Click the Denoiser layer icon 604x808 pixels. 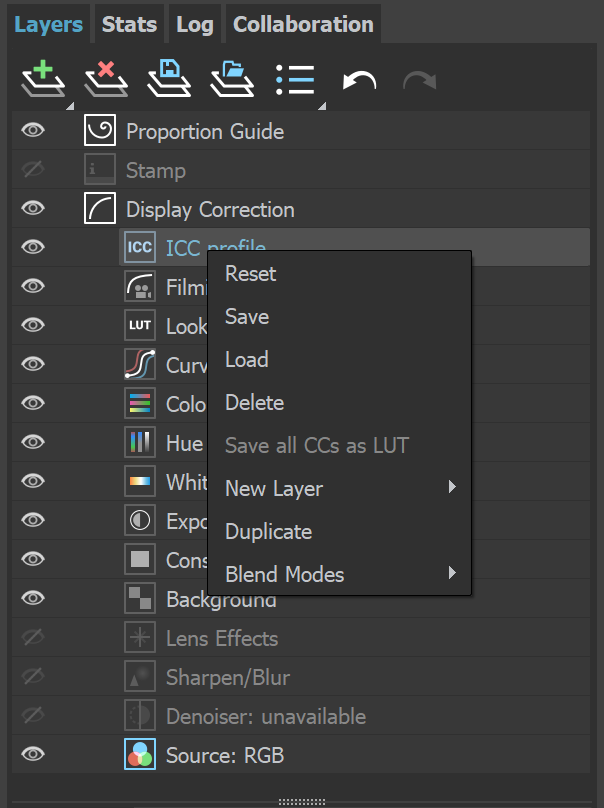[x=140, y=715]
